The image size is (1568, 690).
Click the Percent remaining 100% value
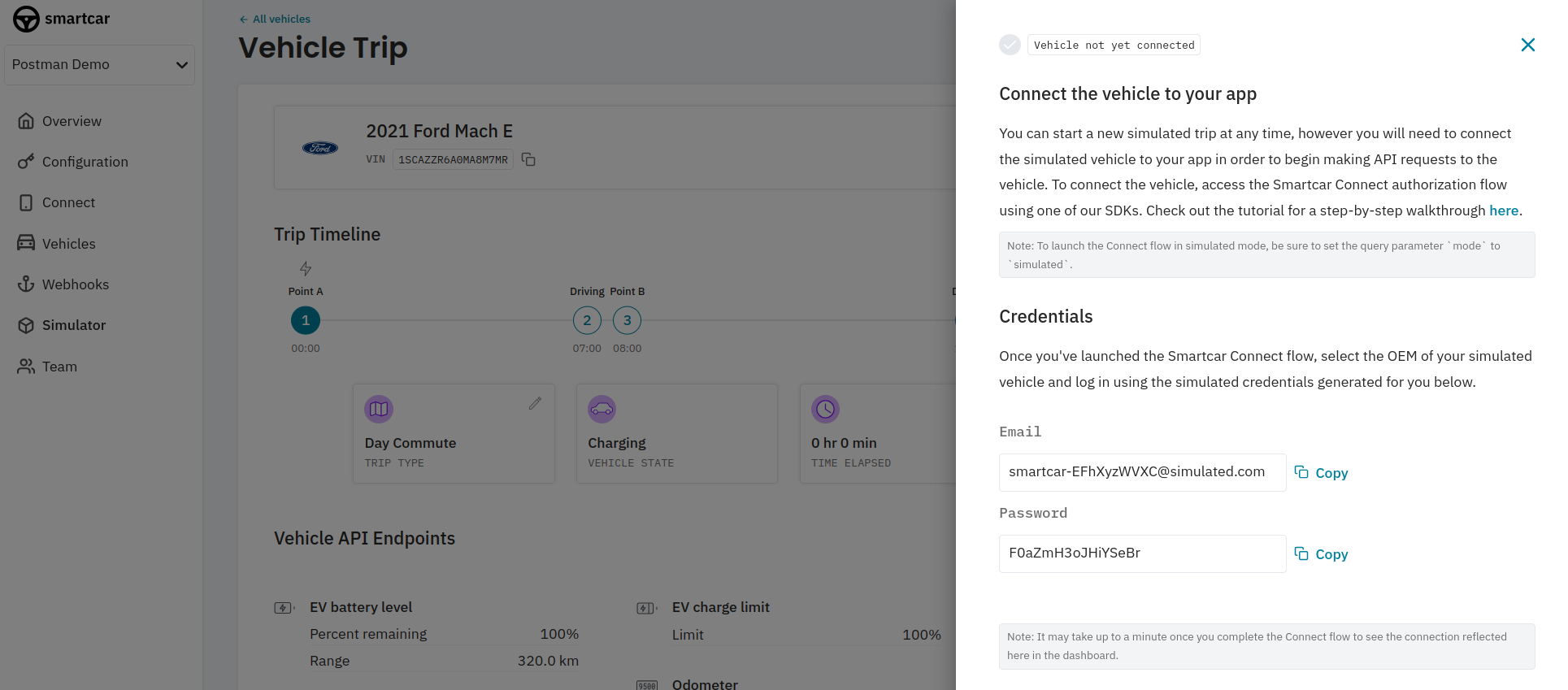click(x=559, y=634)
